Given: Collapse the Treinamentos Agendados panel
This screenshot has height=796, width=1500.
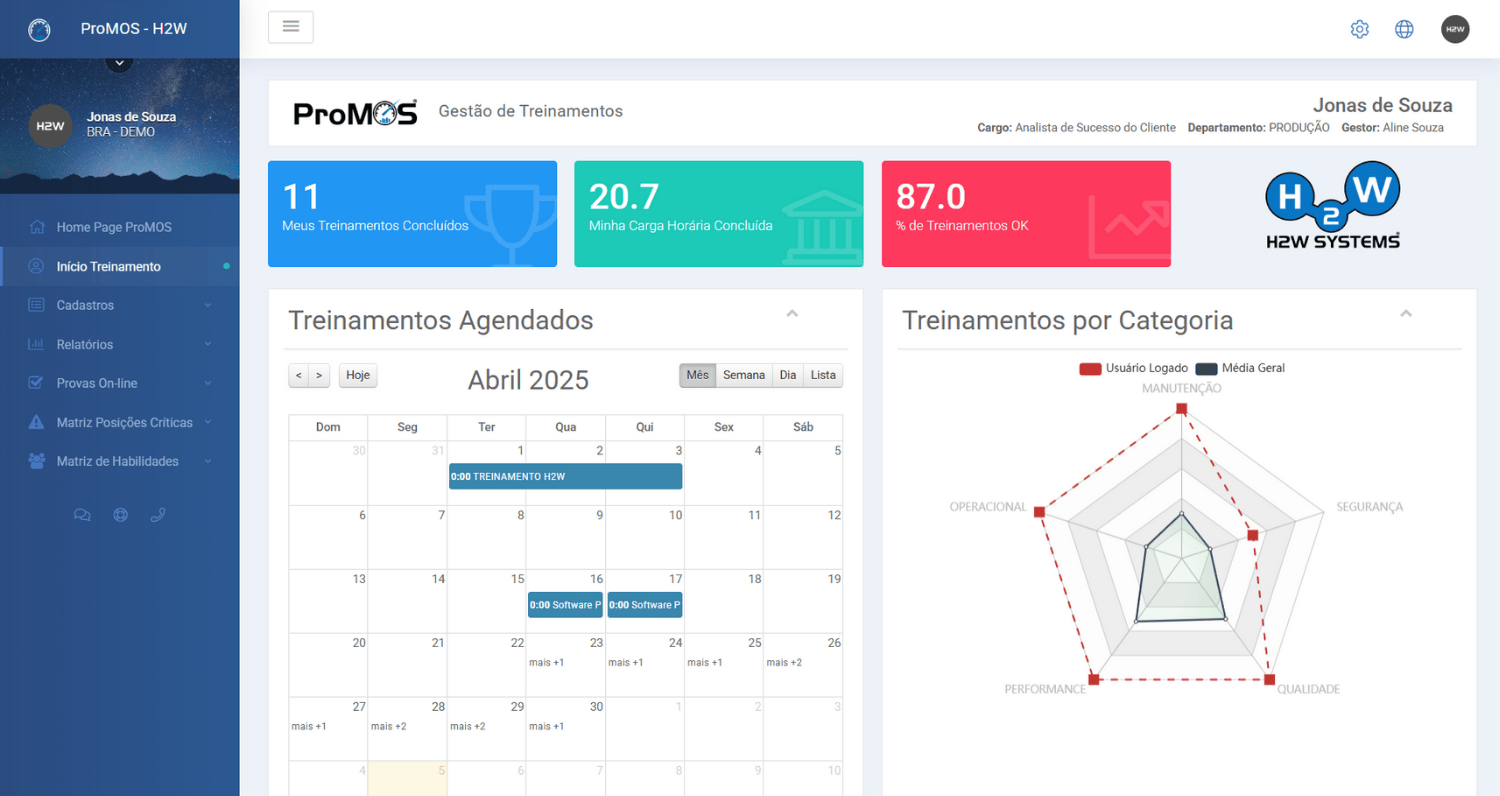Looking at the screenshot, I should pos(792,314).
